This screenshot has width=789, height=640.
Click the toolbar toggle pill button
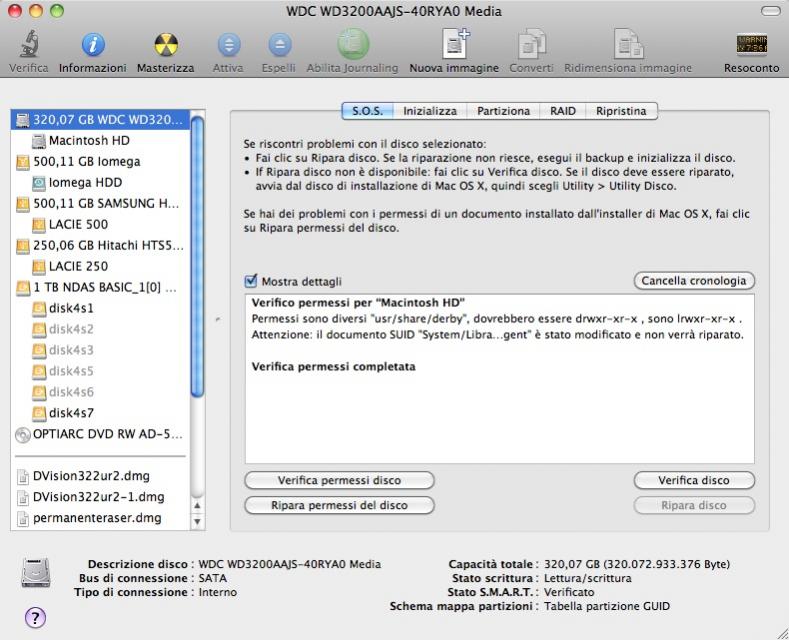(x=770, y=11)
